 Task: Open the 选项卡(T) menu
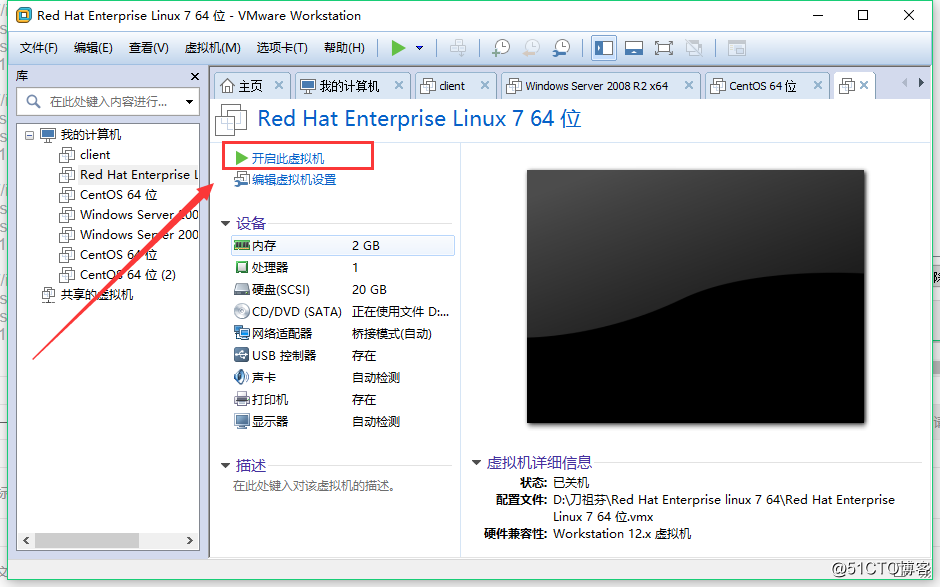(x=282, y=48)
